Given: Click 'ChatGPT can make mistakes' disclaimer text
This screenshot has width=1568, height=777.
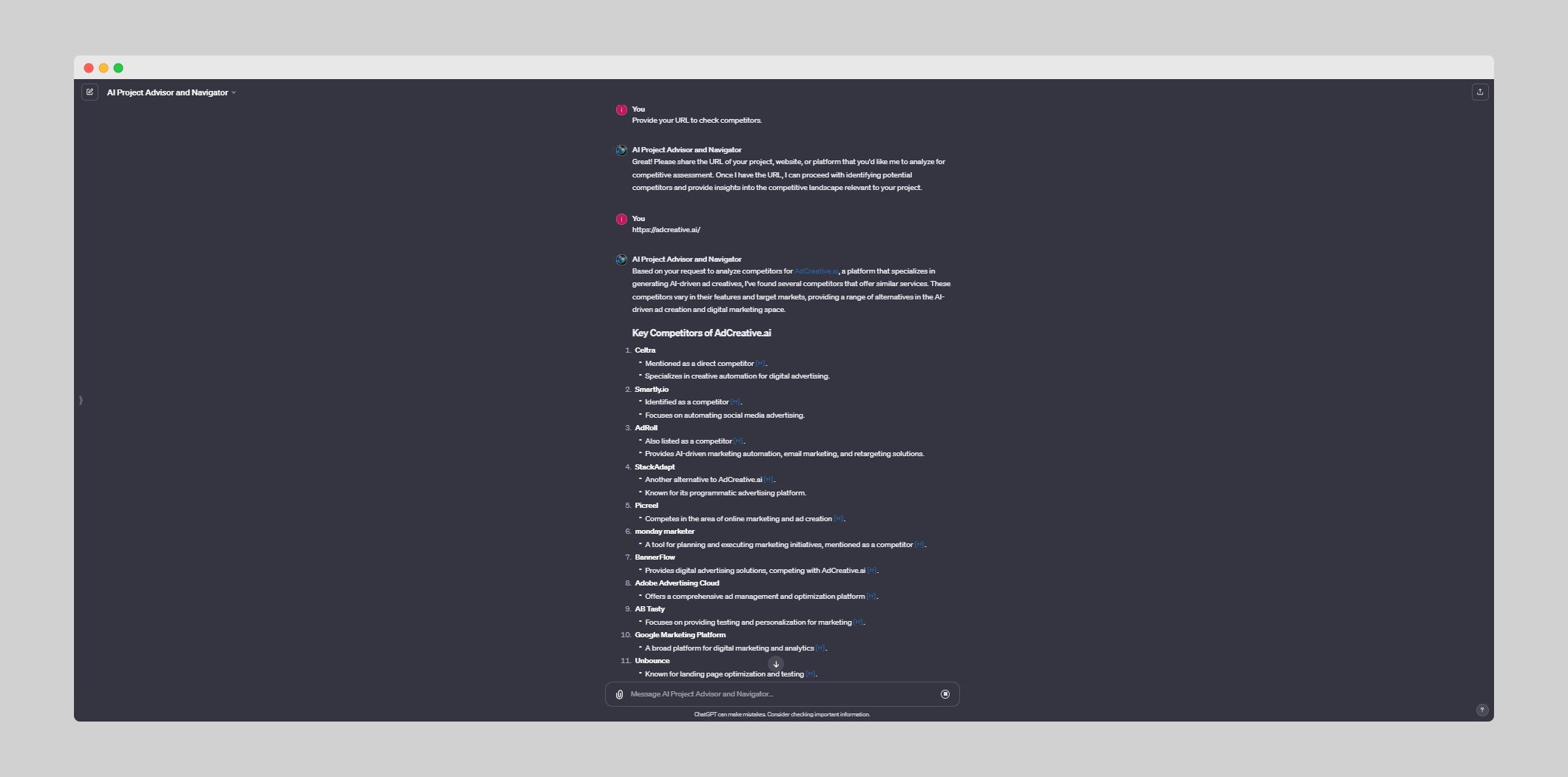Looking at the screenshot, I should [782, 715].
